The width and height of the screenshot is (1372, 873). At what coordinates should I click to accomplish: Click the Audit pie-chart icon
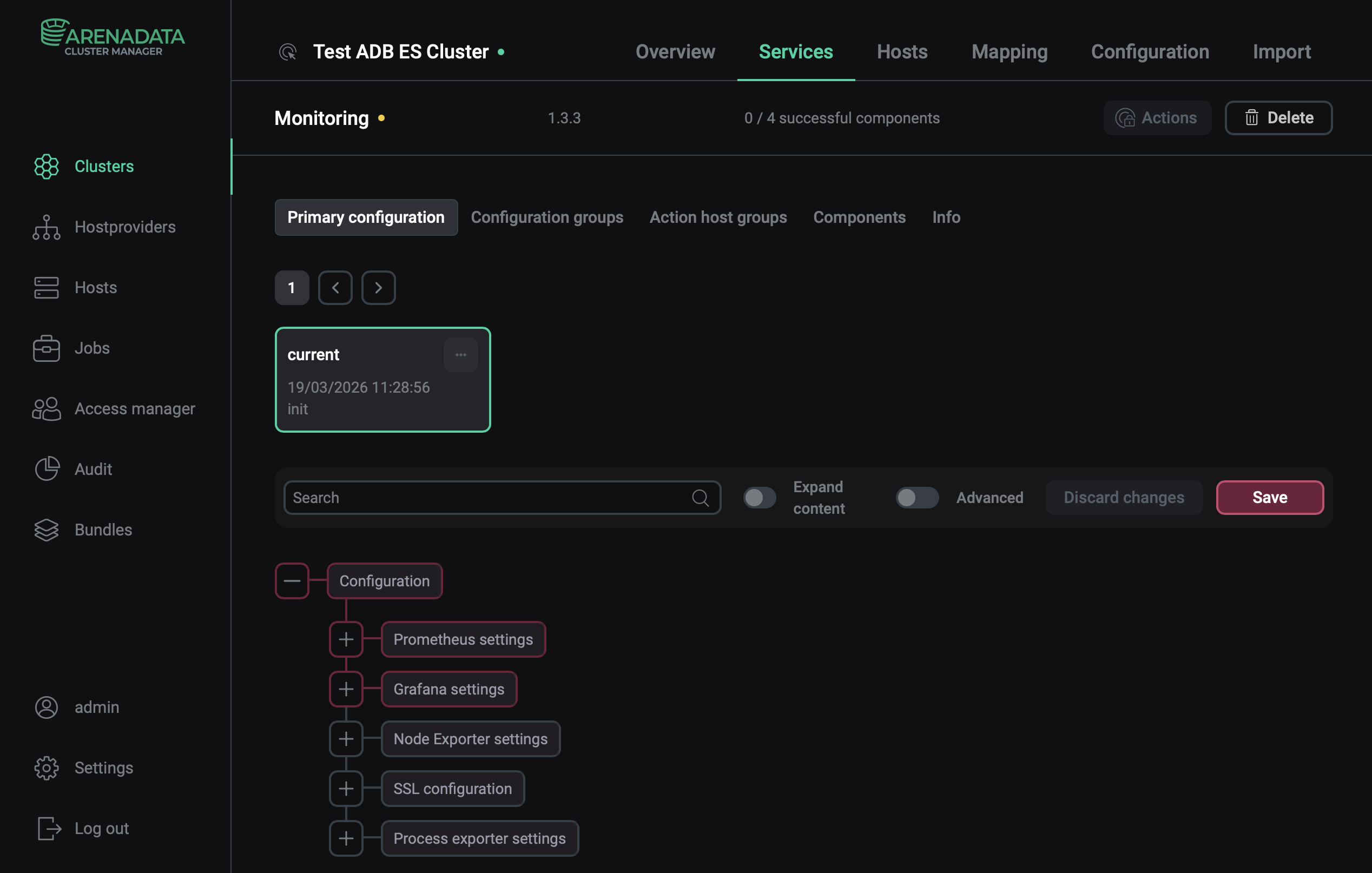[x=46, y=468]
